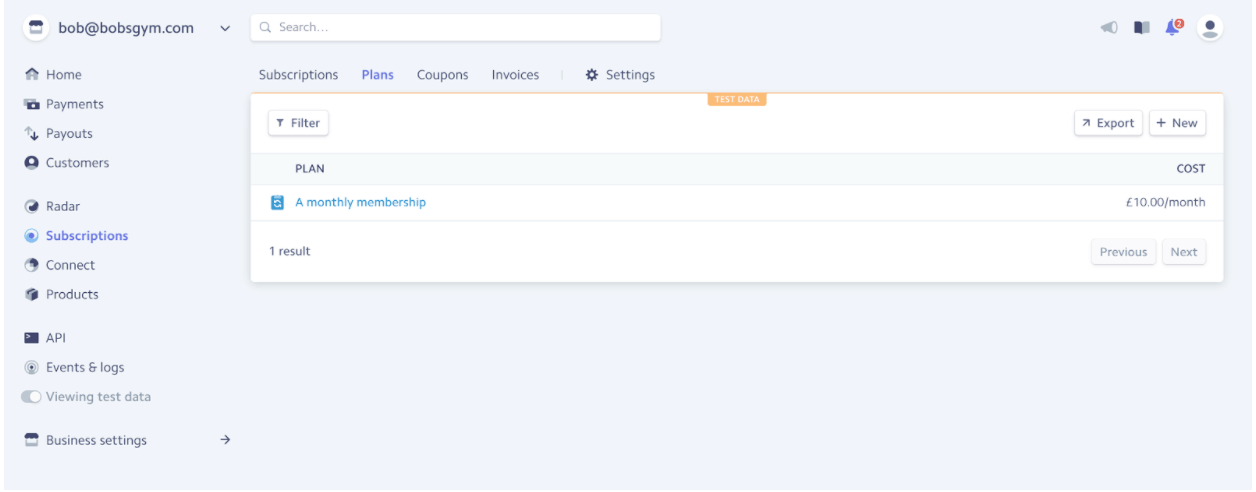Open the Coupons tab
The width and height of the screenshot is (1256, 492).
coord(442,75)
